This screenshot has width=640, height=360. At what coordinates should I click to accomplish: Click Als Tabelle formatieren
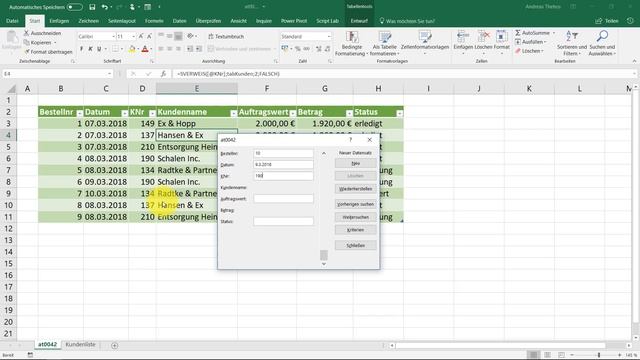384,43
